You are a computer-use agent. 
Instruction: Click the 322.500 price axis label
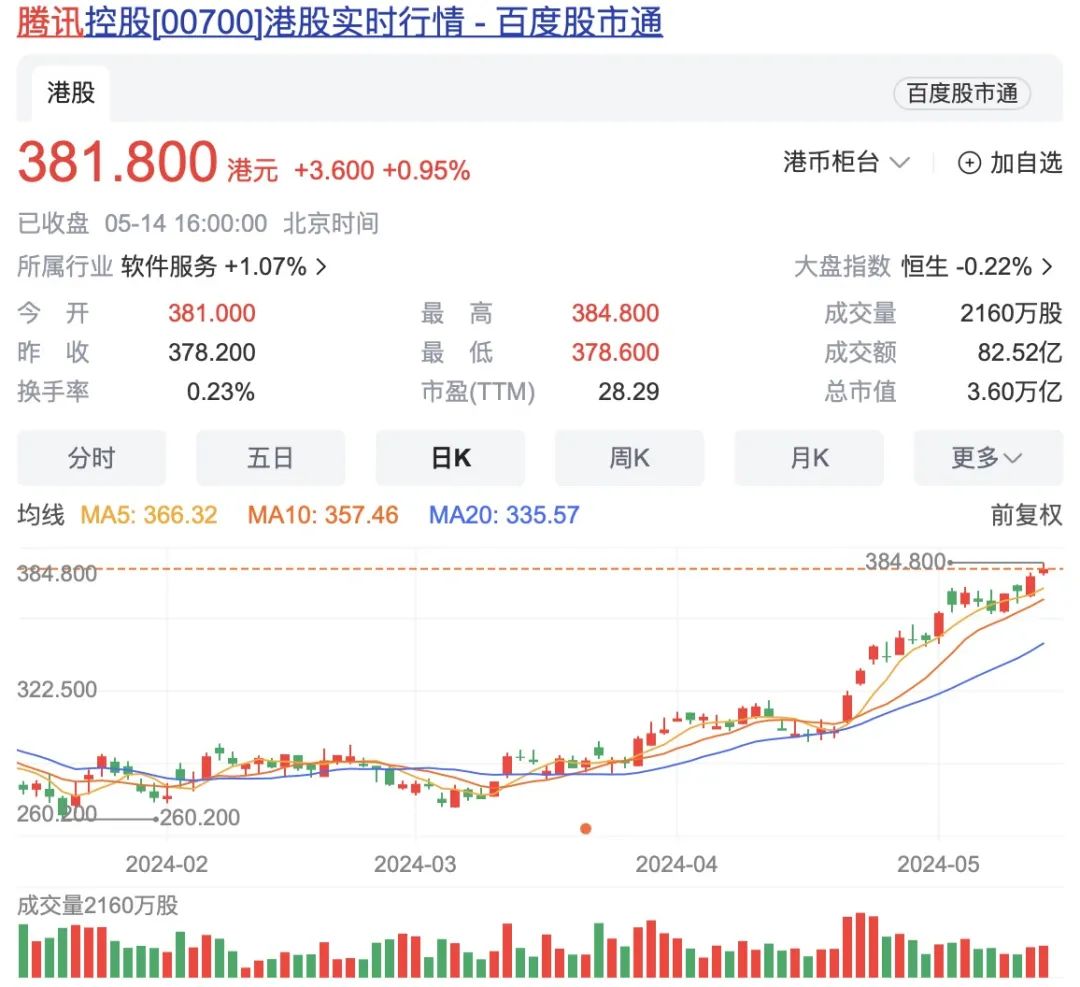[x=57, y=689]
